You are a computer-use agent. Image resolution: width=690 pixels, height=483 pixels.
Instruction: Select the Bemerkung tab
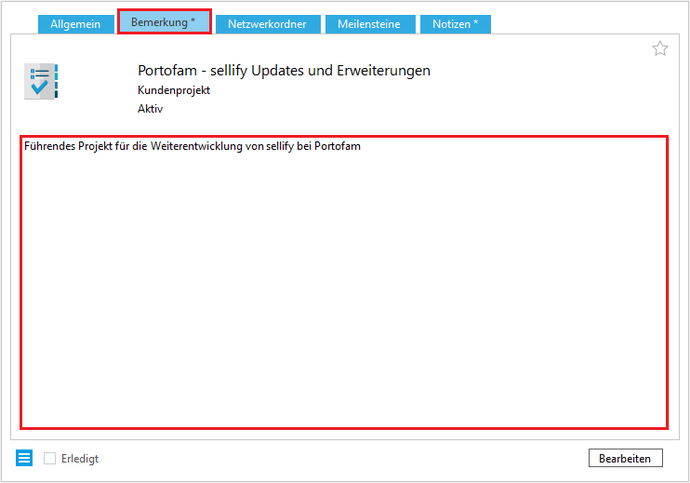coord(164,22)
